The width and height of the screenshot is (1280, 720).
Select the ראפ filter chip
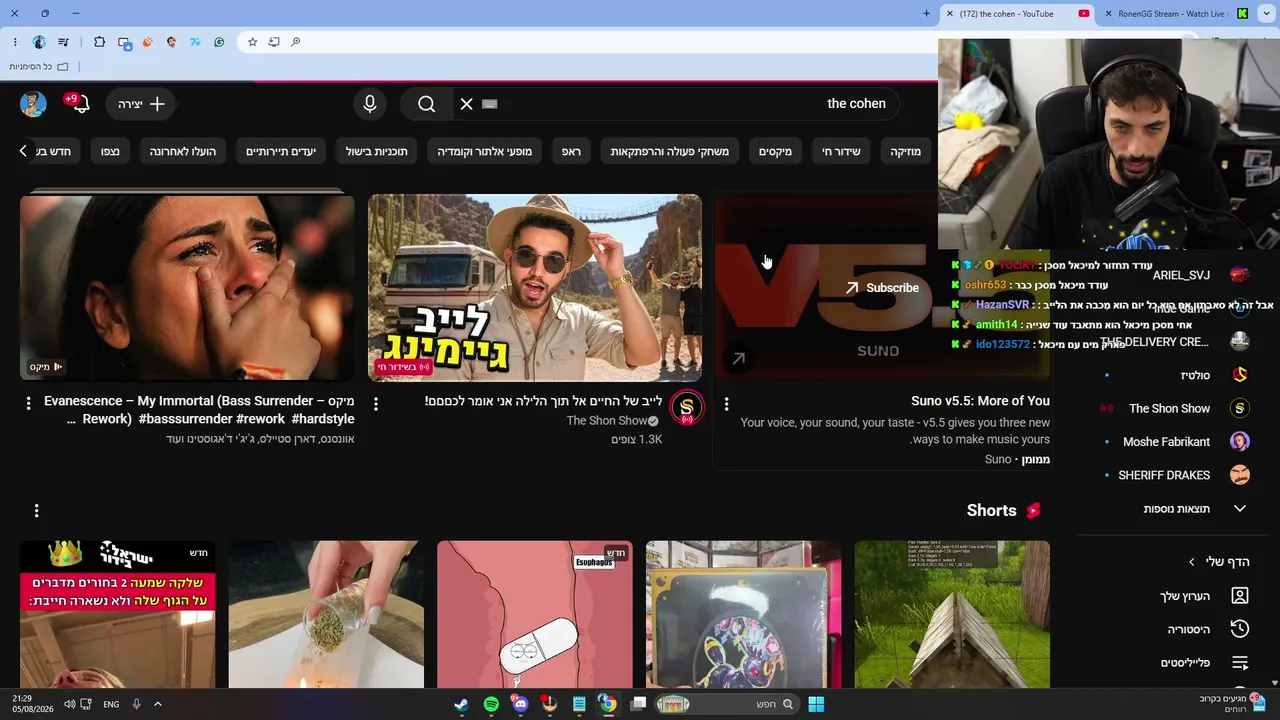click(571, 152)
